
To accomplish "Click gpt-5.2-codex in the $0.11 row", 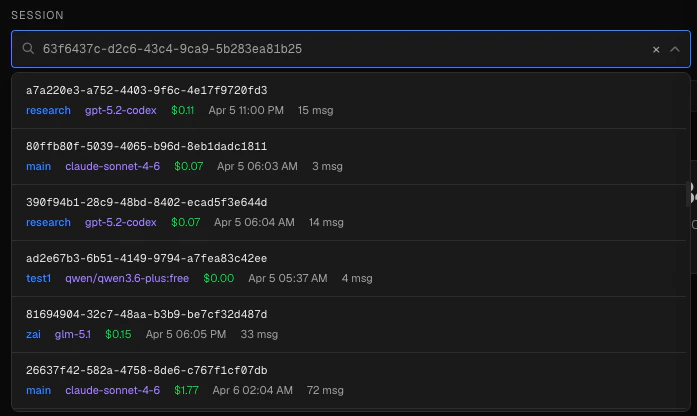I will click(120, 110).
